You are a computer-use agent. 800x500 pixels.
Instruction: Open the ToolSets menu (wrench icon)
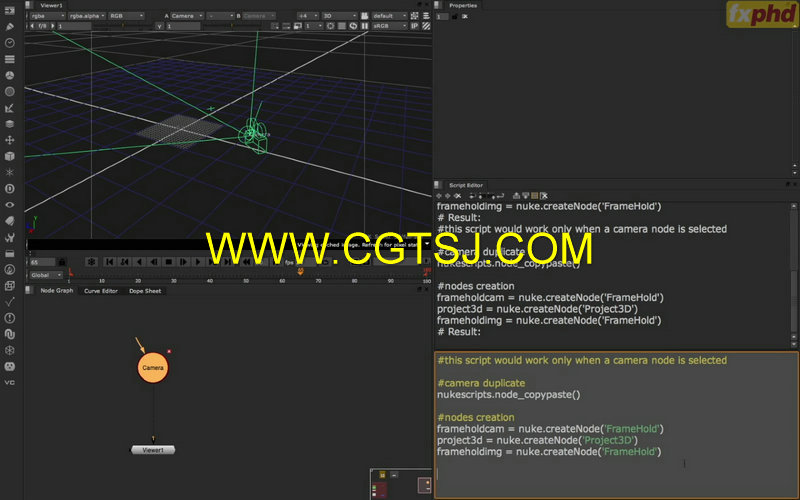click(x=9, y=237)
